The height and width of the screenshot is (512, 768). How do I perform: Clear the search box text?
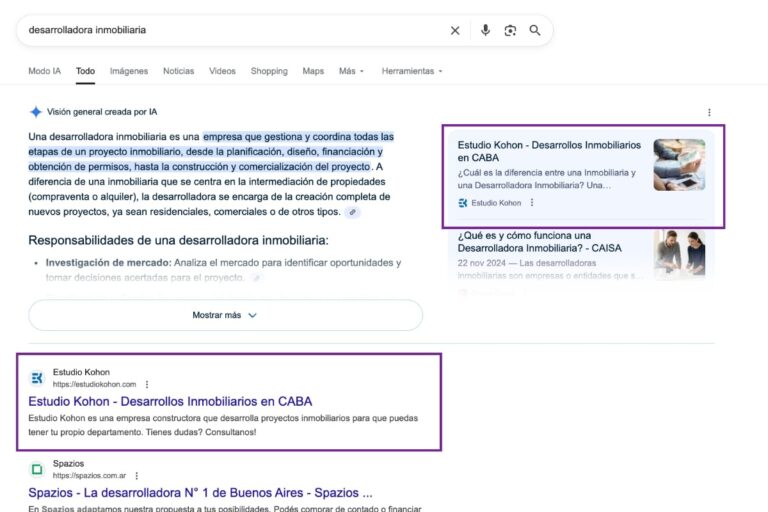(455, 30)
